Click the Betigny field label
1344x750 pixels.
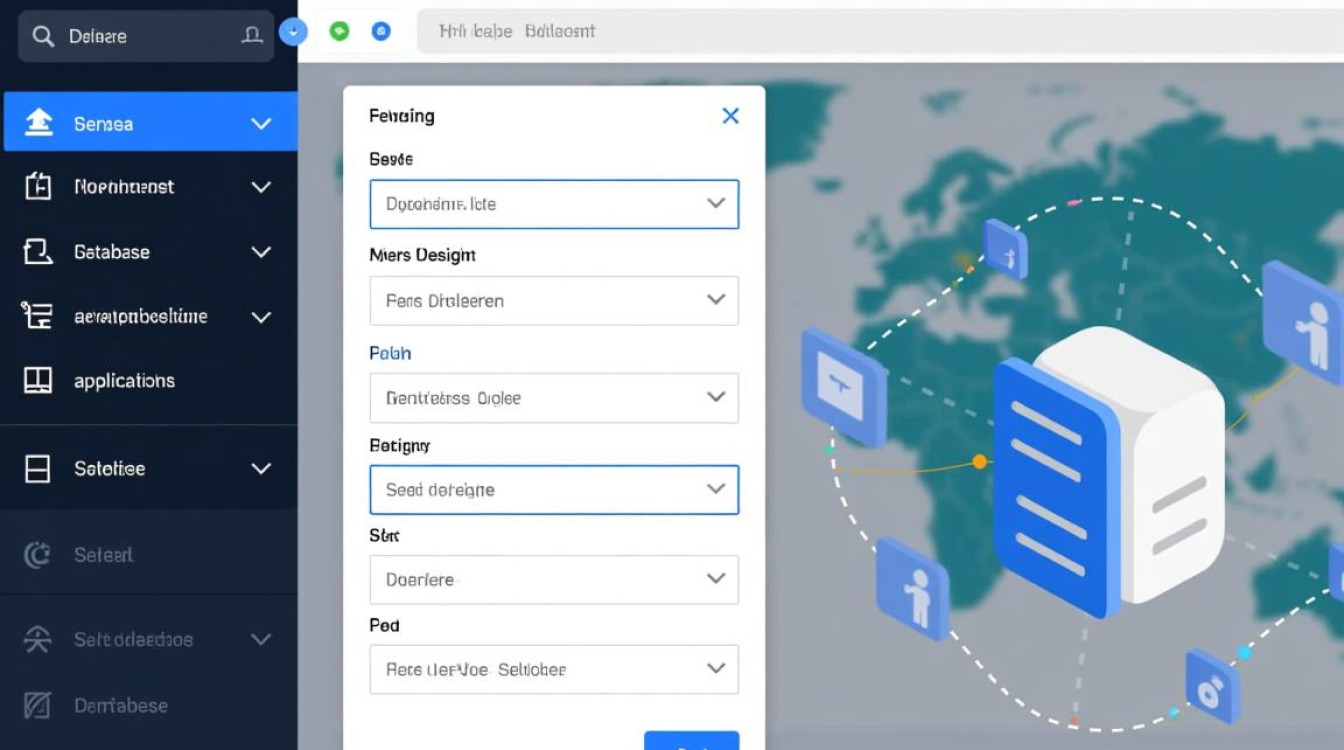tap(399, 445)
